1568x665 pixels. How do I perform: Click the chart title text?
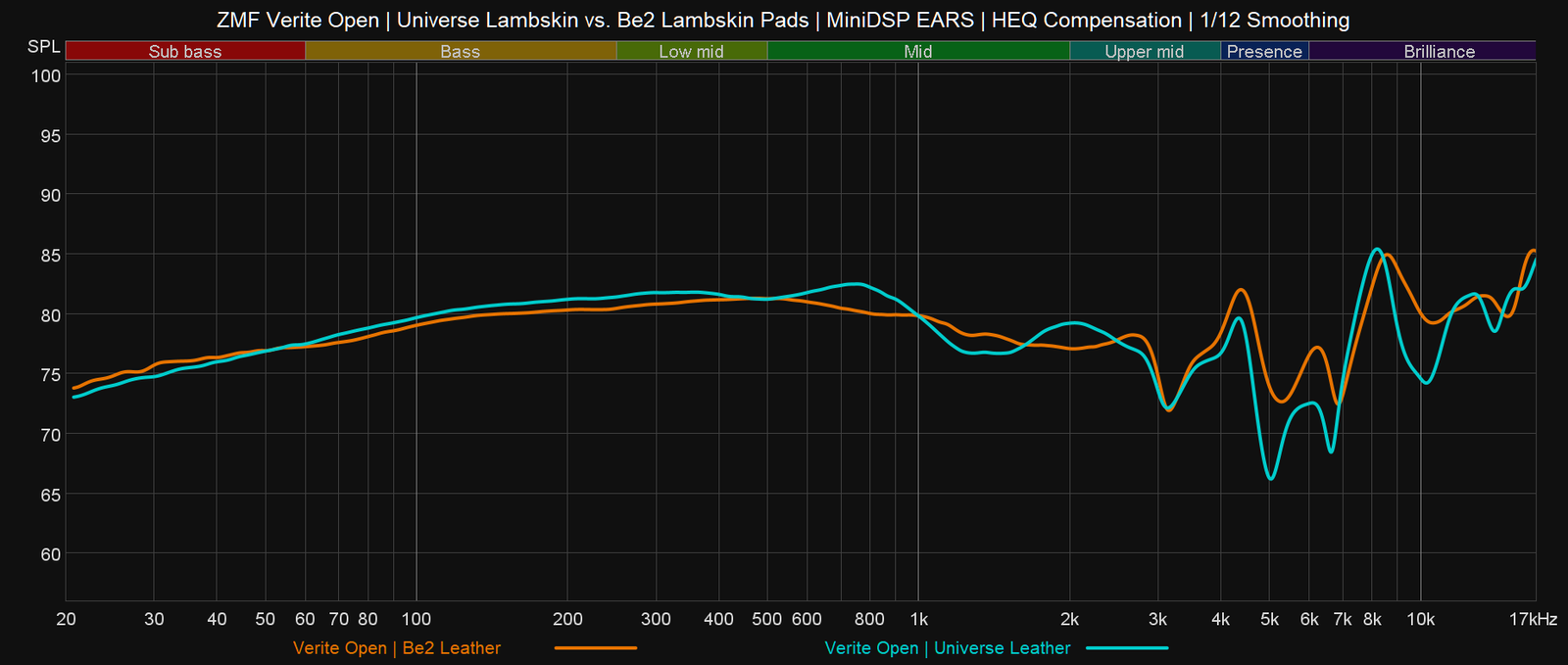click(x=782, y=21)
